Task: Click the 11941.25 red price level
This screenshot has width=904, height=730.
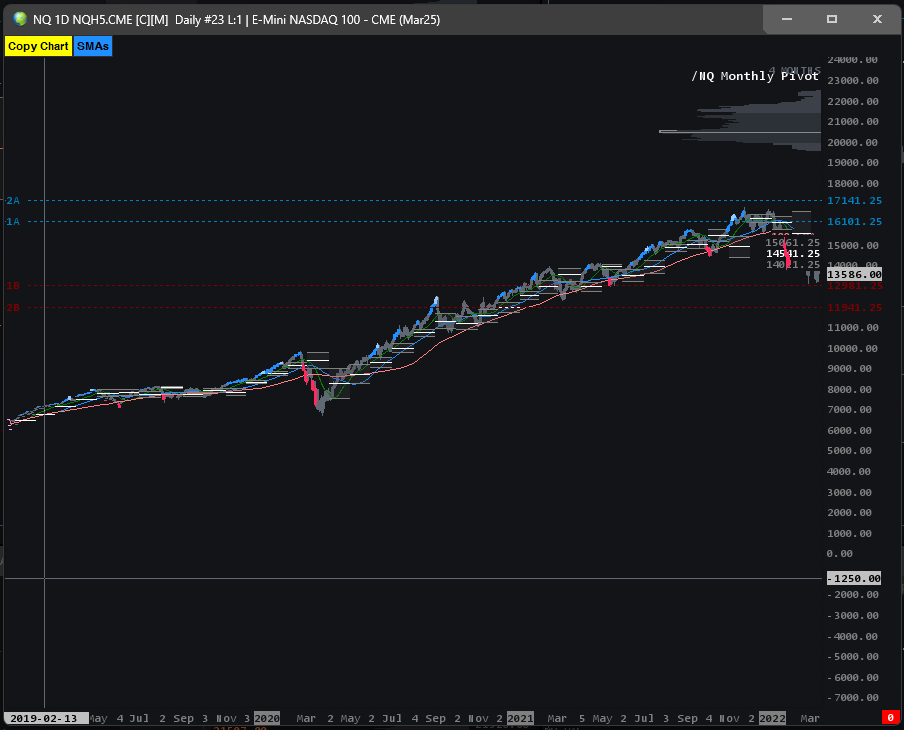Action: point(853,307)
